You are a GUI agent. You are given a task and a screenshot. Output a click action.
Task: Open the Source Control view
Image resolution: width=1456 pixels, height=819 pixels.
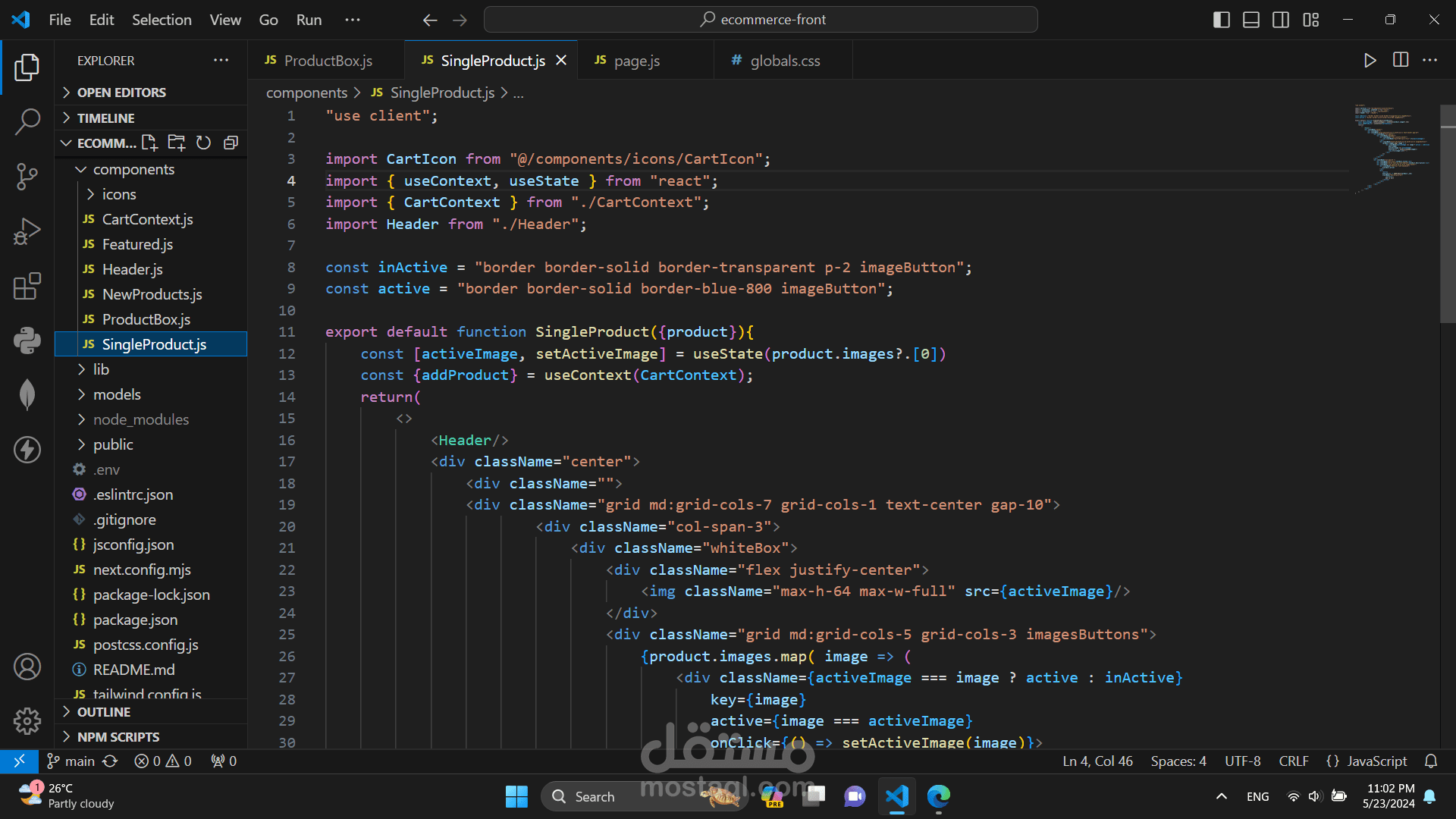27,176
